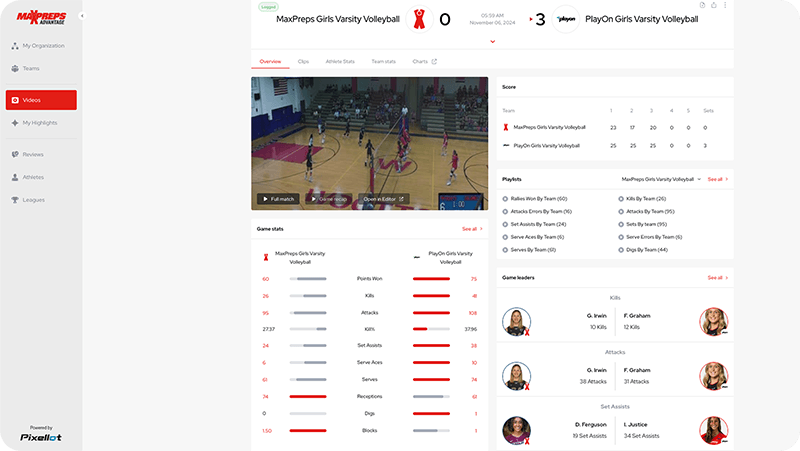Click PlayOn logo icon in Score table
Screen dimensions: 800x451
[x=506, y=145]
